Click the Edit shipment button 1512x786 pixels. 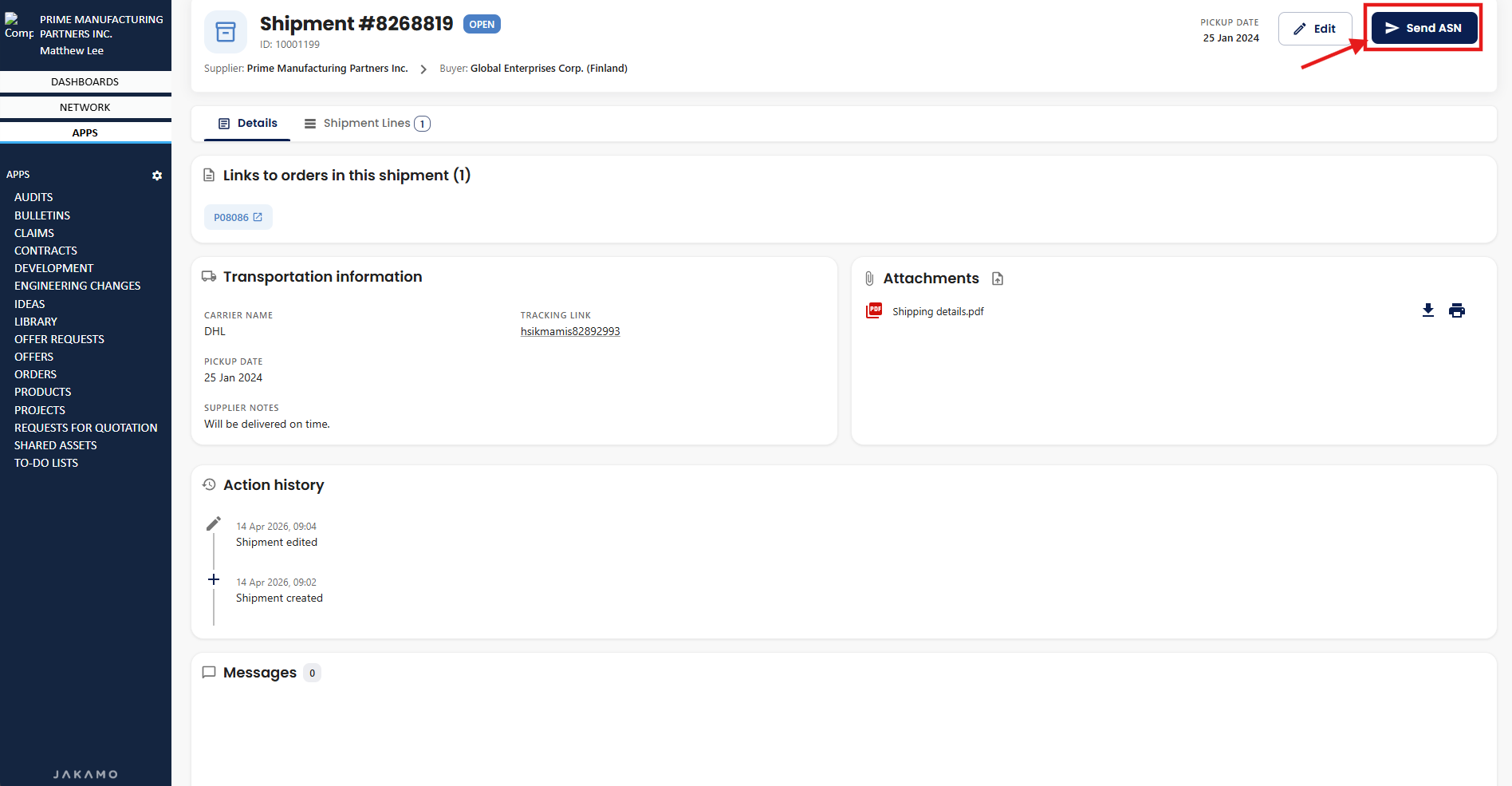tap(1314, 29)
